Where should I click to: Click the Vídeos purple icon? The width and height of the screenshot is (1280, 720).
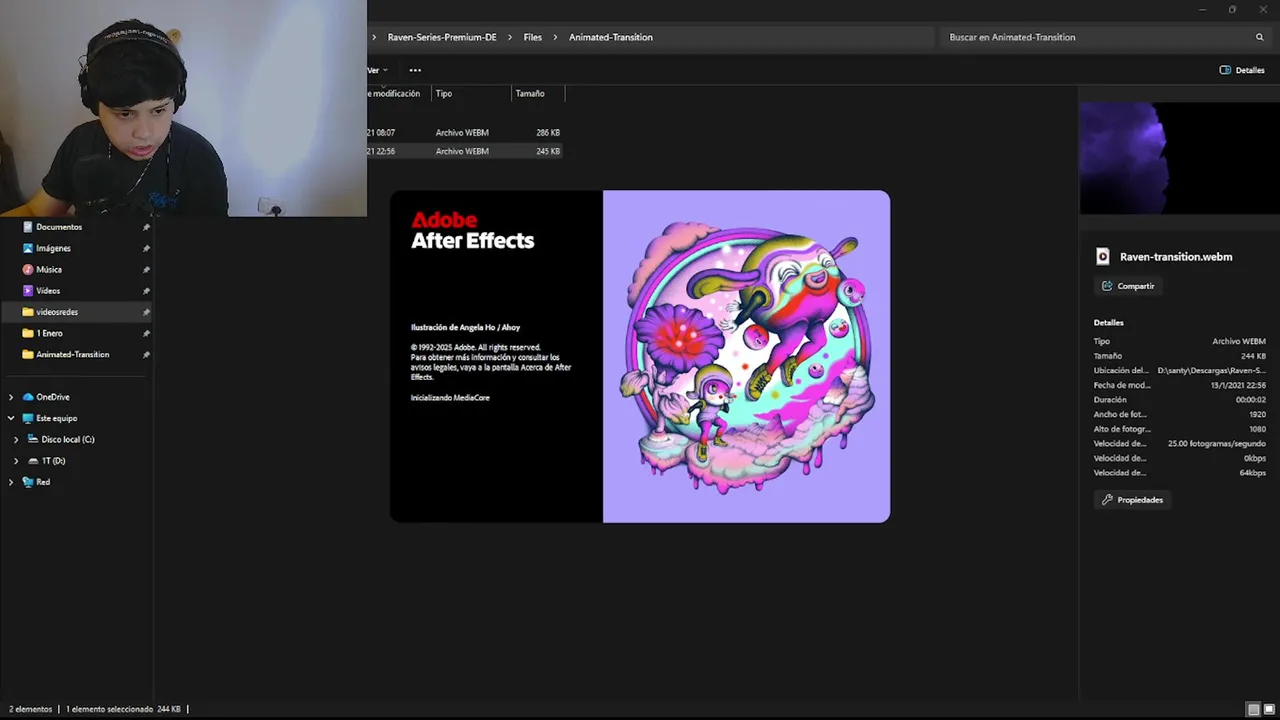click(x=28, y=291)
